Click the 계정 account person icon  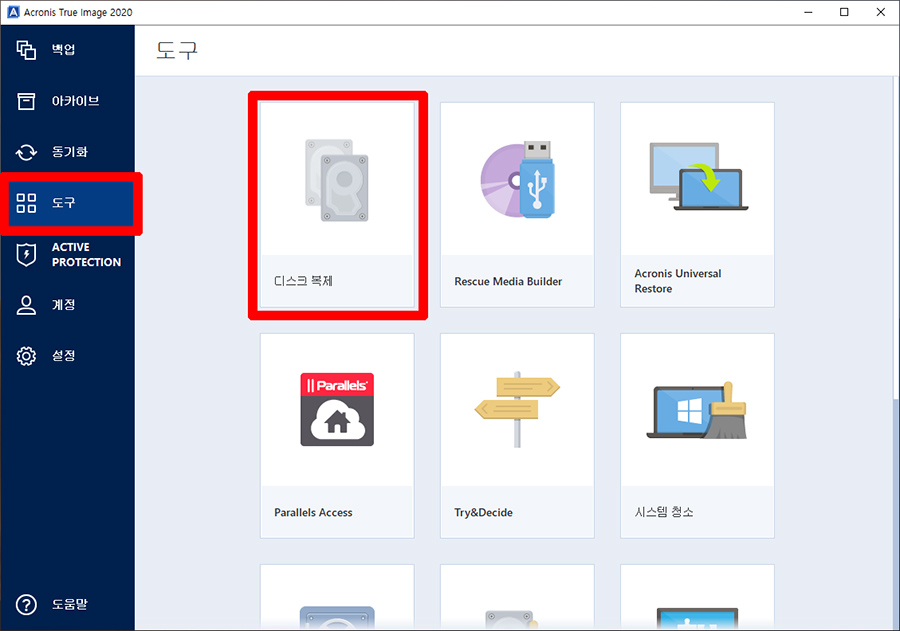26,305
